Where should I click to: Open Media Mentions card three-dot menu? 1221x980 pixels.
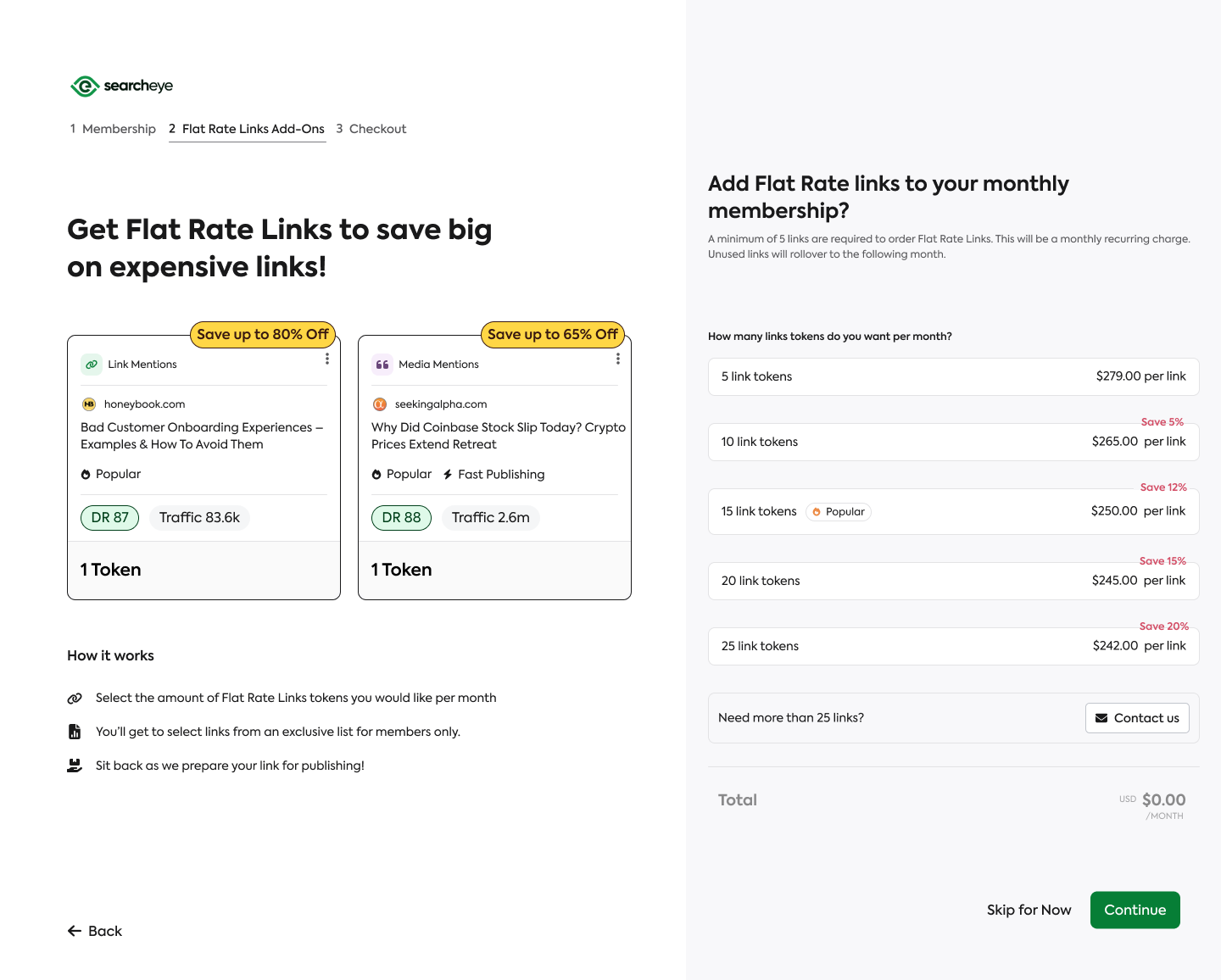pyautogui.click(x=618, y=359)
